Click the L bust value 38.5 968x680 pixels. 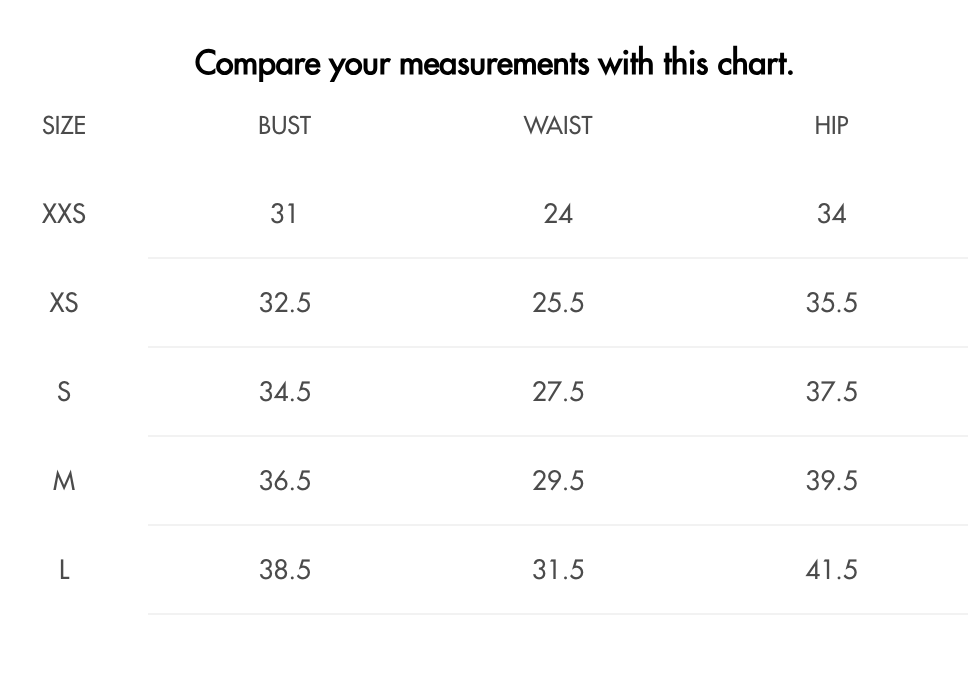point(285,569)
